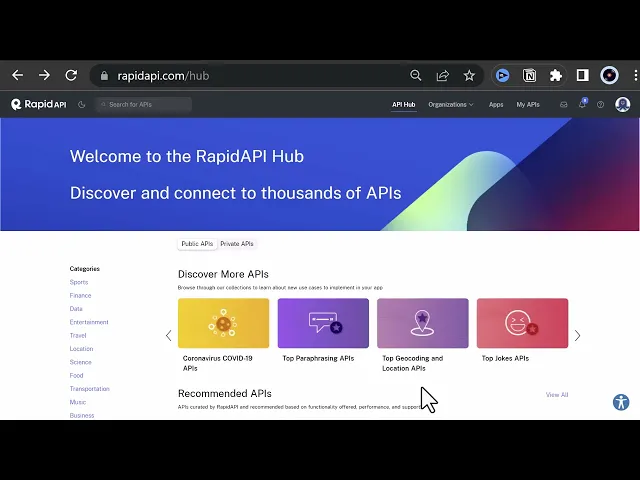Focus the Search for APIs field
This screenshot has height=480, width=640.
(144, 104)
